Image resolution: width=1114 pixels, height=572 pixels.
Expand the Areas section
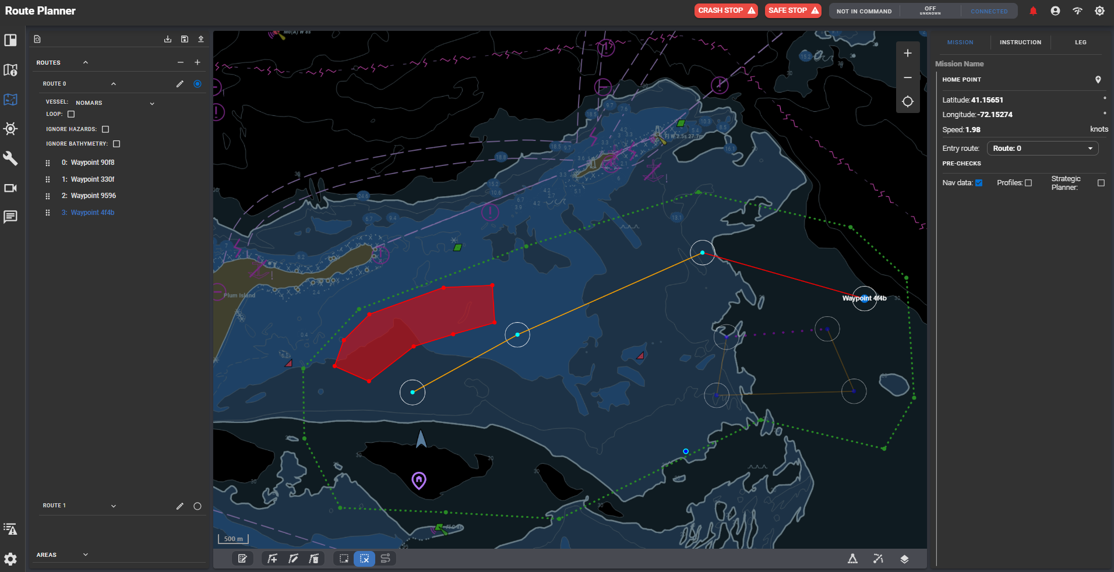coord(85,555)
